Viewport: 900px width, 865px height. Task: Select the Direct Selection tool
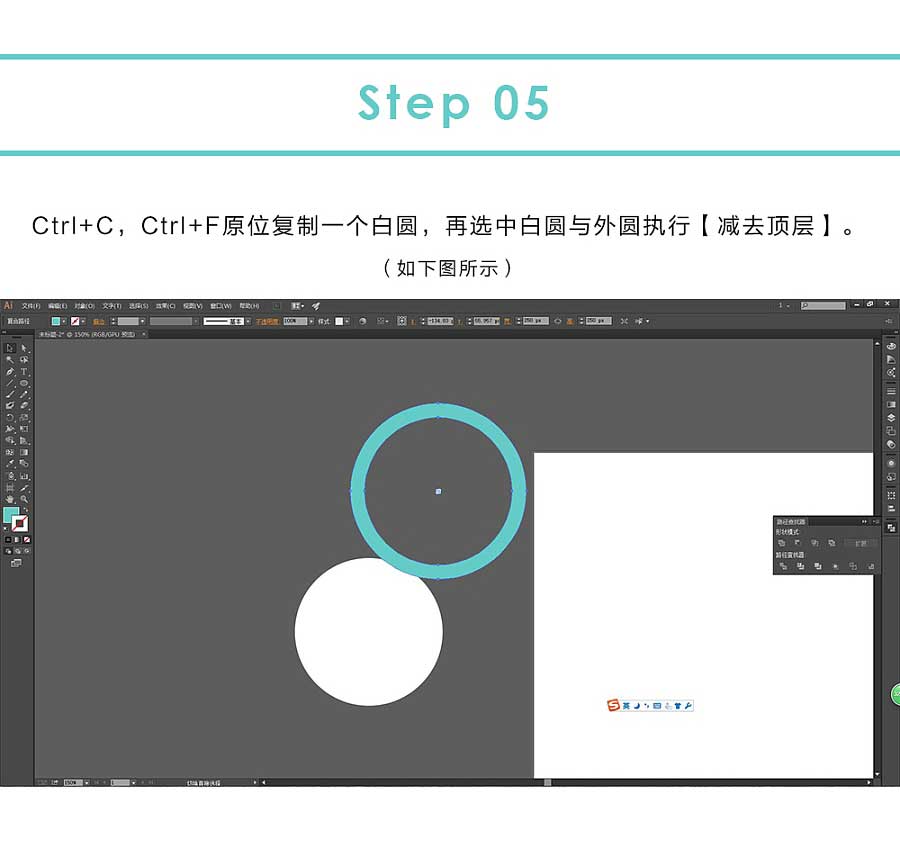24,348
